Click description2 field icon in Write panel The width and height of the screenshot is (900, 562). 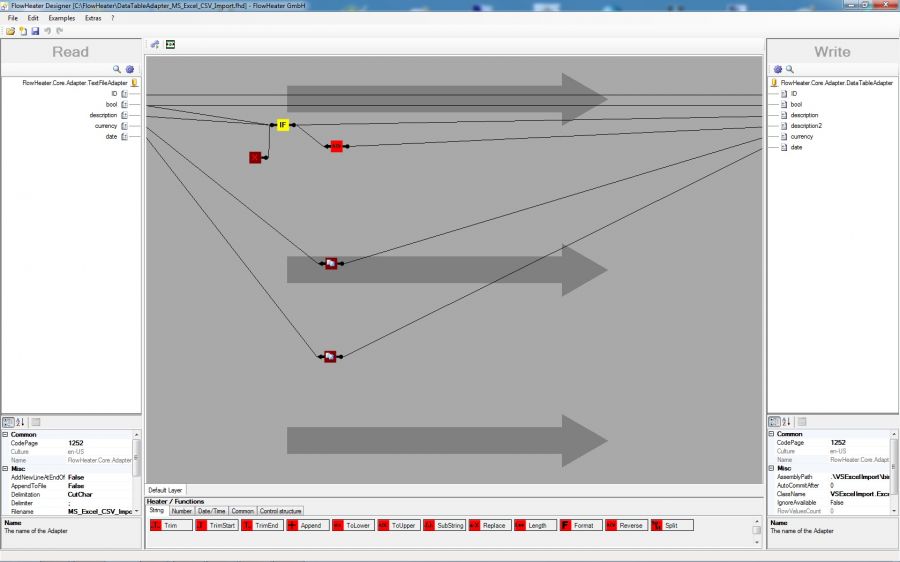click(x=784, y=126)
